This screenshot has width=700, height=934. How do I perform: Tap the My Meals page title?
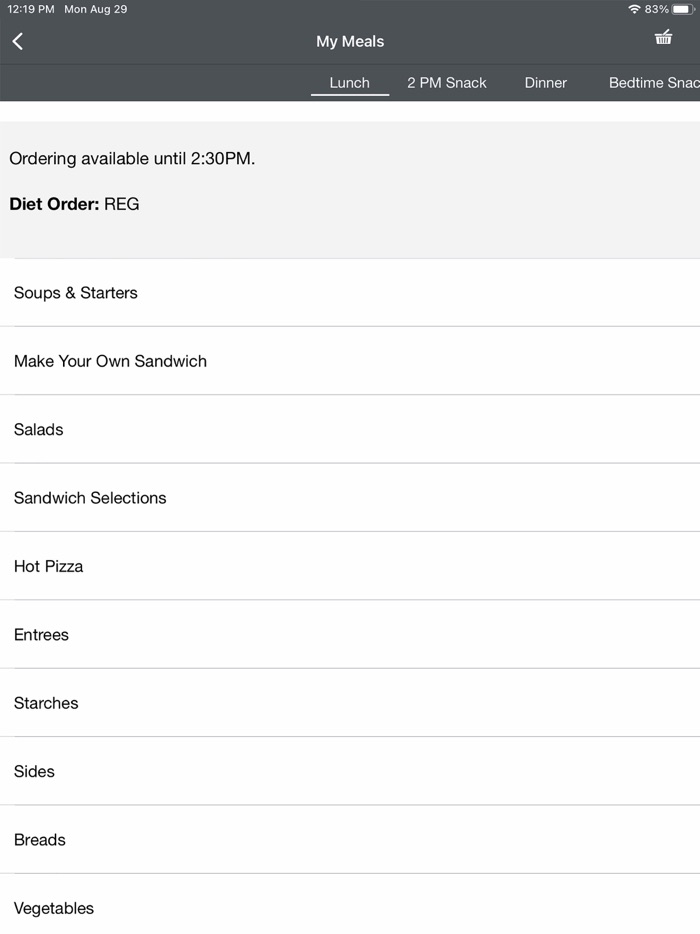click(350, 41)
